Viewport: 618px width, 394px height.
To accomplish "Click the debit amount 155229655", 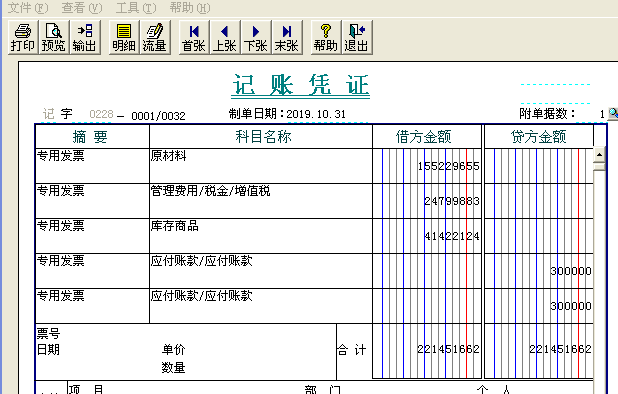I will (449, 166).
